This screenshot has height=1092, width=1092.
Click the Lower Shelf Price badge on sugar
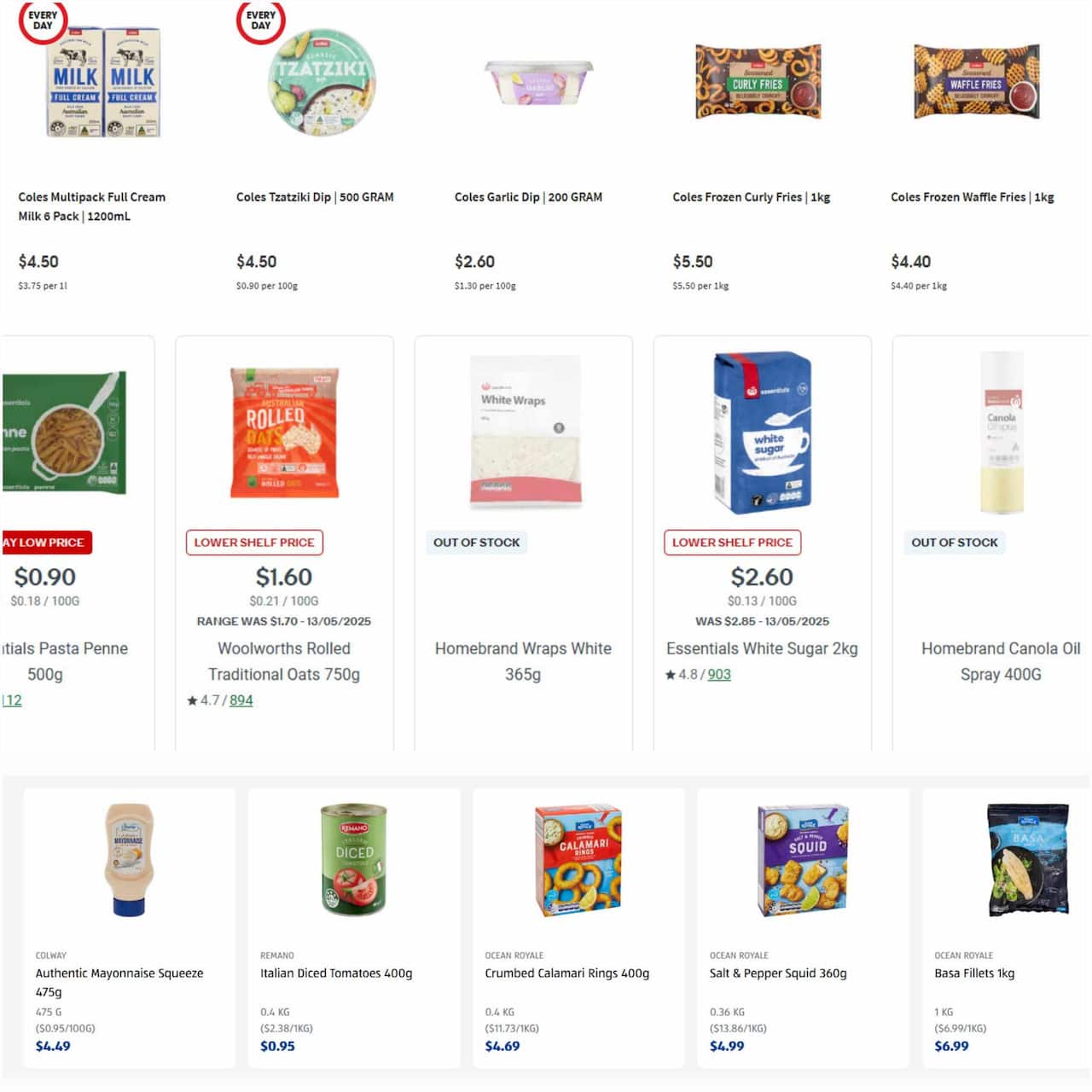click(732, 543)
